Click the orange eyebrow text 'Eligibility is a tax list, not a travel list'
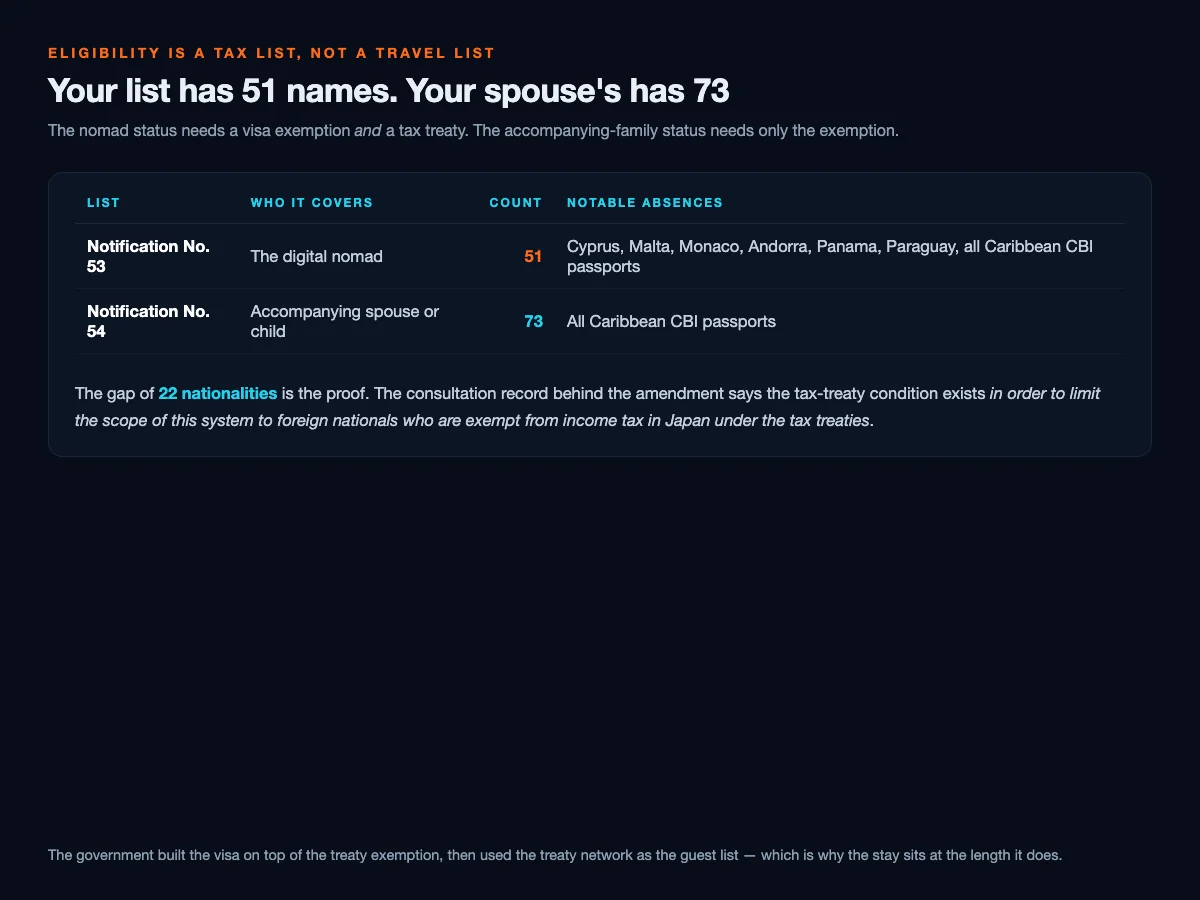 (271, 53)
